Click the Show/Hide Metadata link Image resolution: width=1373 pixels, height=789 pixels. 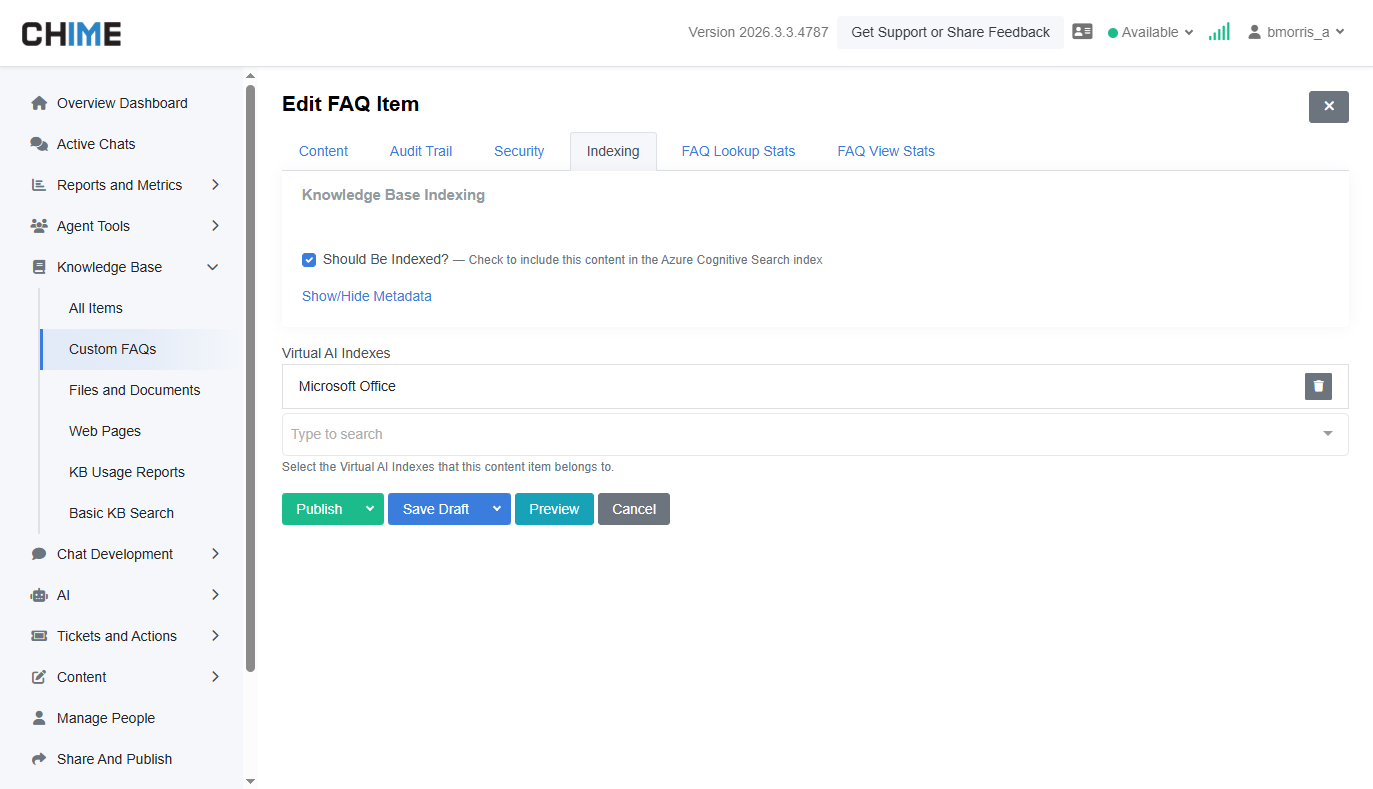[367, 296]
